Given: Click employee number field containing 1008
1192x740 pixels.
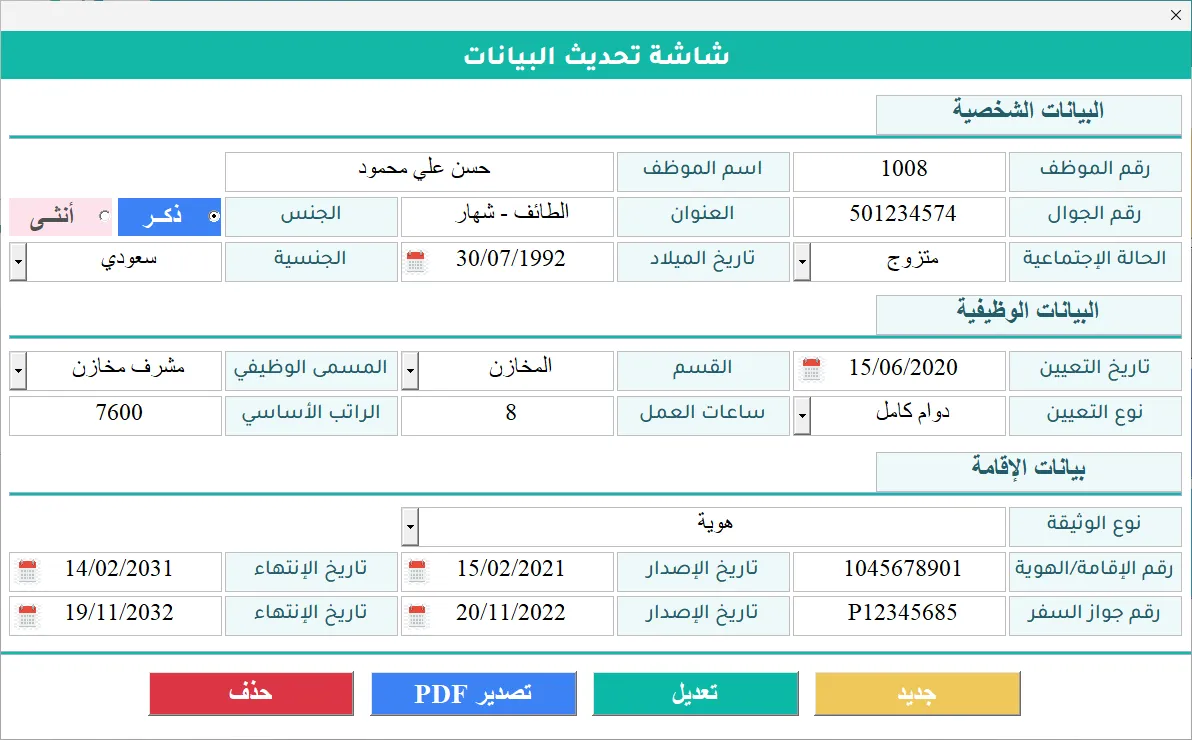Looking at the screenshot, I should click(899, 172).
